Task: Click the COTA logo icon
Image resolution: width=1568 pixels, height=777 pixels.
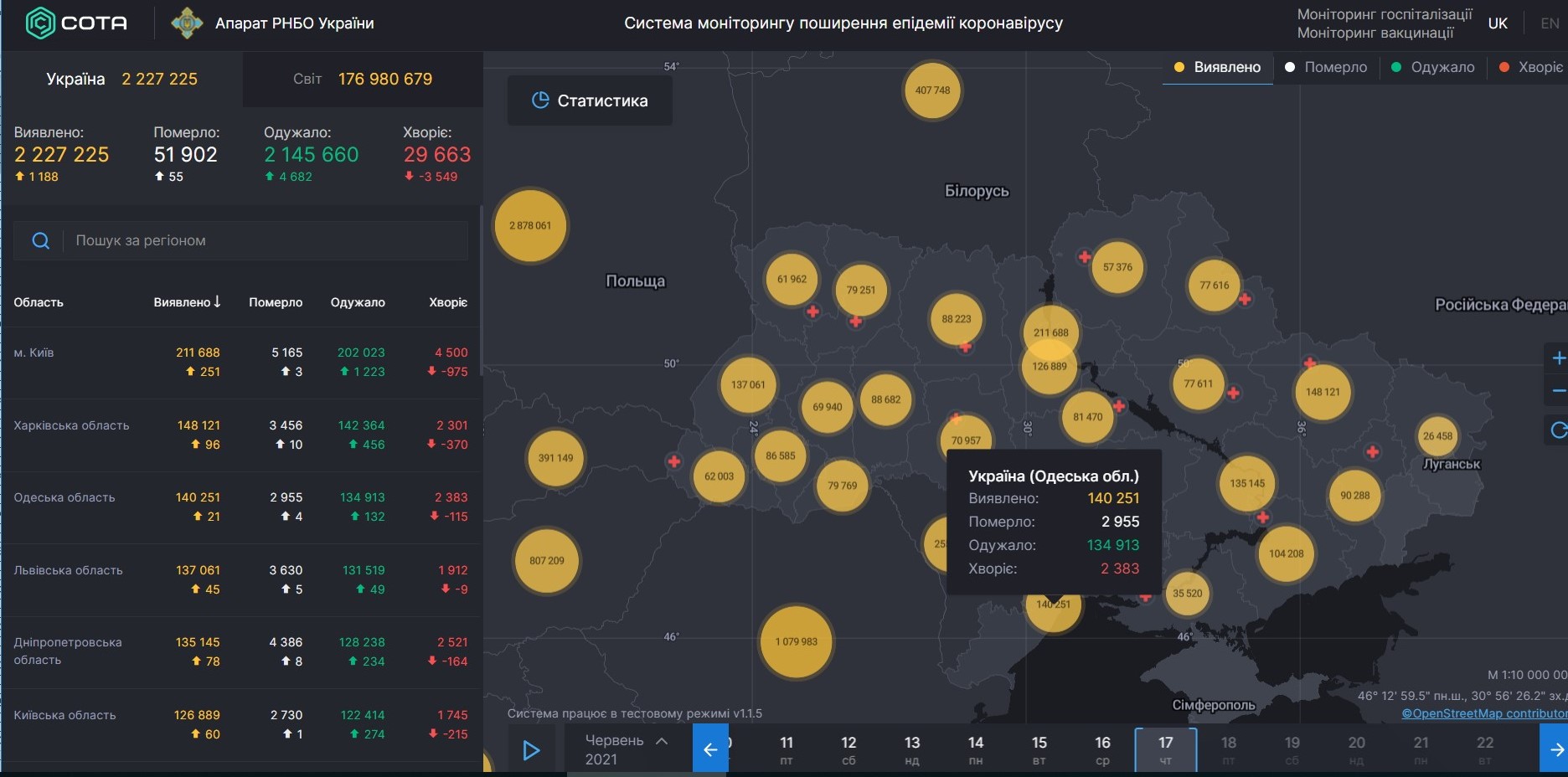Action: tap(40, 23)
